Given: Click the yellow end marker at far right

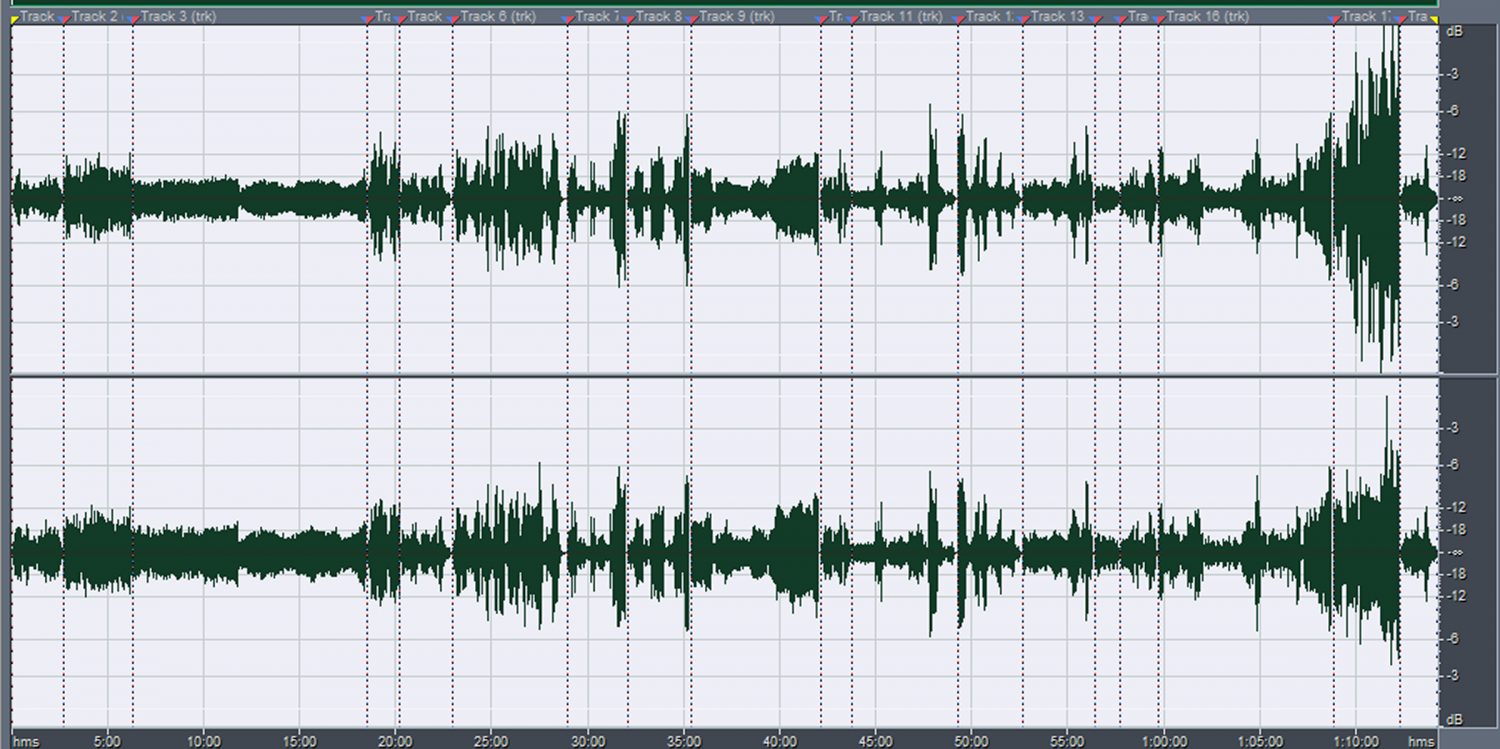Looking at the screenshot, I should [1433, 18].
